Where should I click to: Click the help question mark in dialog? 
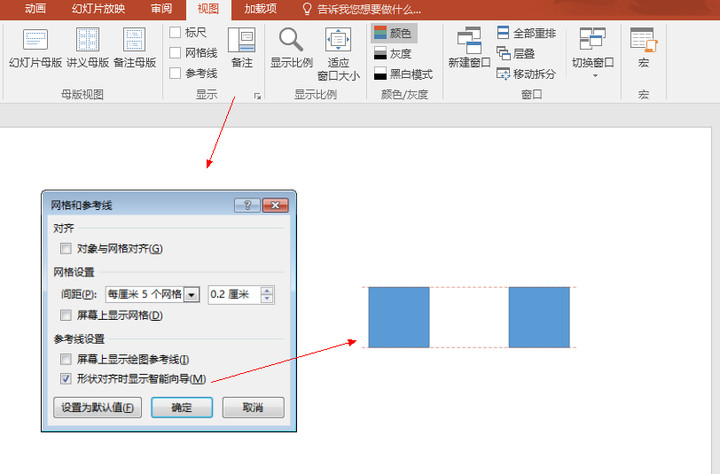(247, 205)
